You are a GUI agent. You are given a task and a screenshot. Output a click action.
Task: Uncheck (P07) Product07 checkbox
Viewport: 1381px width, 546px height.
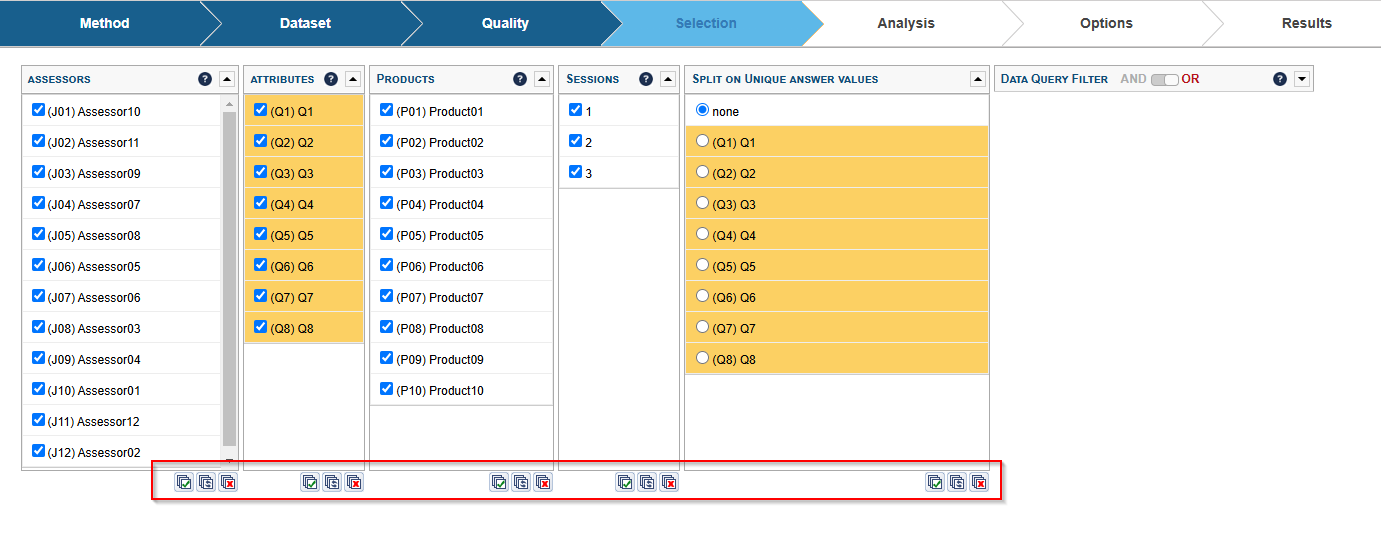point(386,297)
